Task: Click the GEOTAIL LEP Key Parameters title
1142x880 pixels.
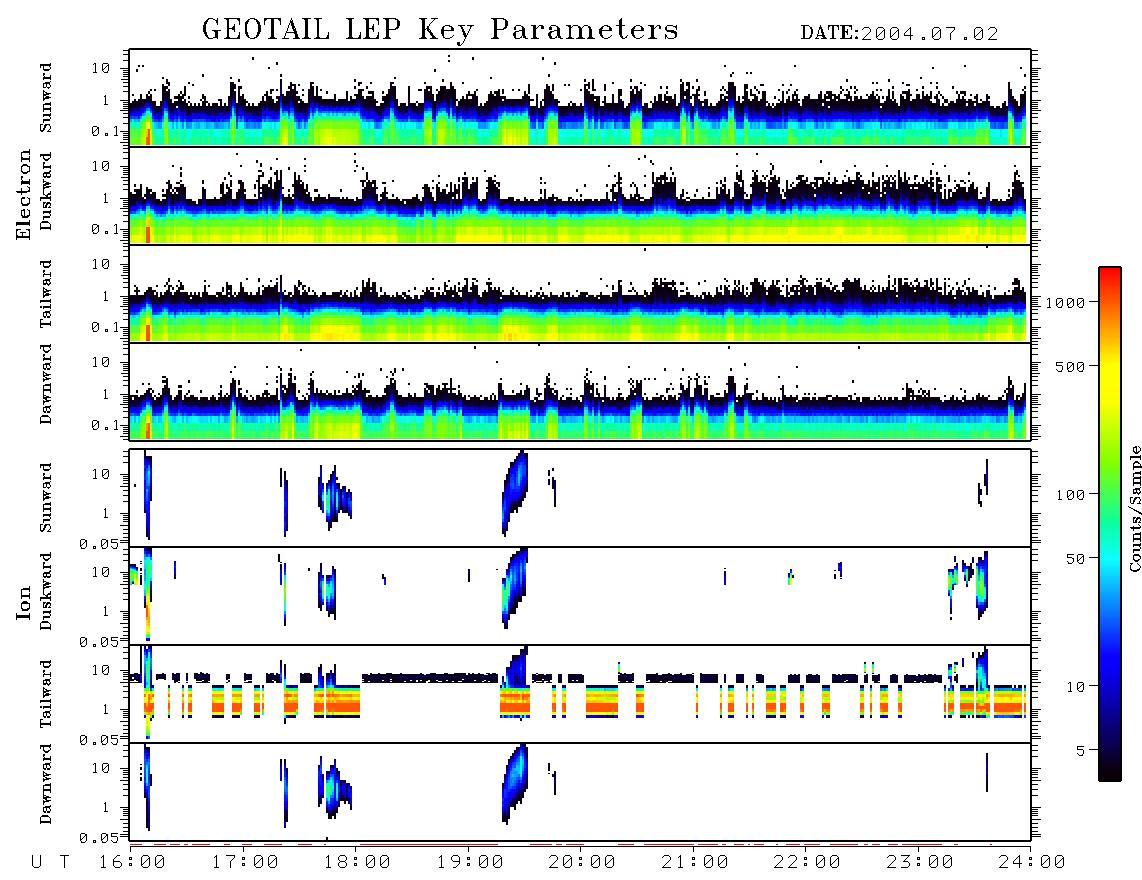Action: point(440,30)
